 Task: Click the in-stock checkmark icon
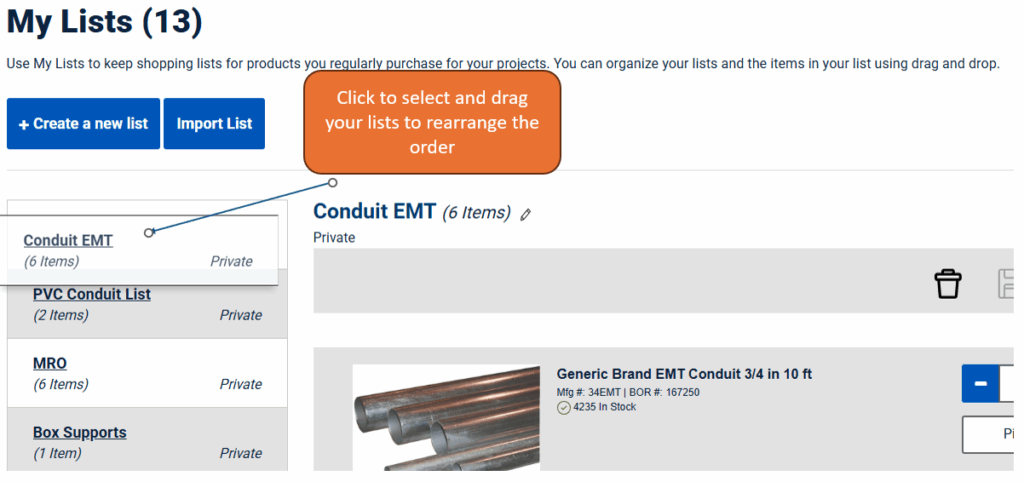tap(564, 408)
